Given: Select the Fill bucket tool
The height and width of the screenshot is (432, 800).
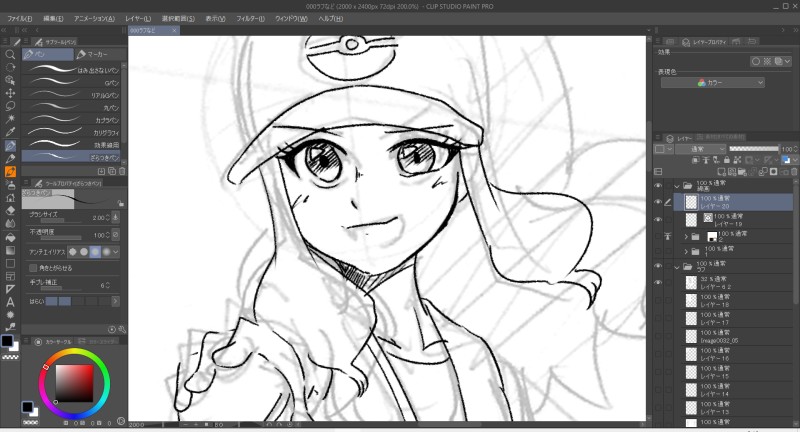Looking at the screenshot, I should [x=10, y=237].
